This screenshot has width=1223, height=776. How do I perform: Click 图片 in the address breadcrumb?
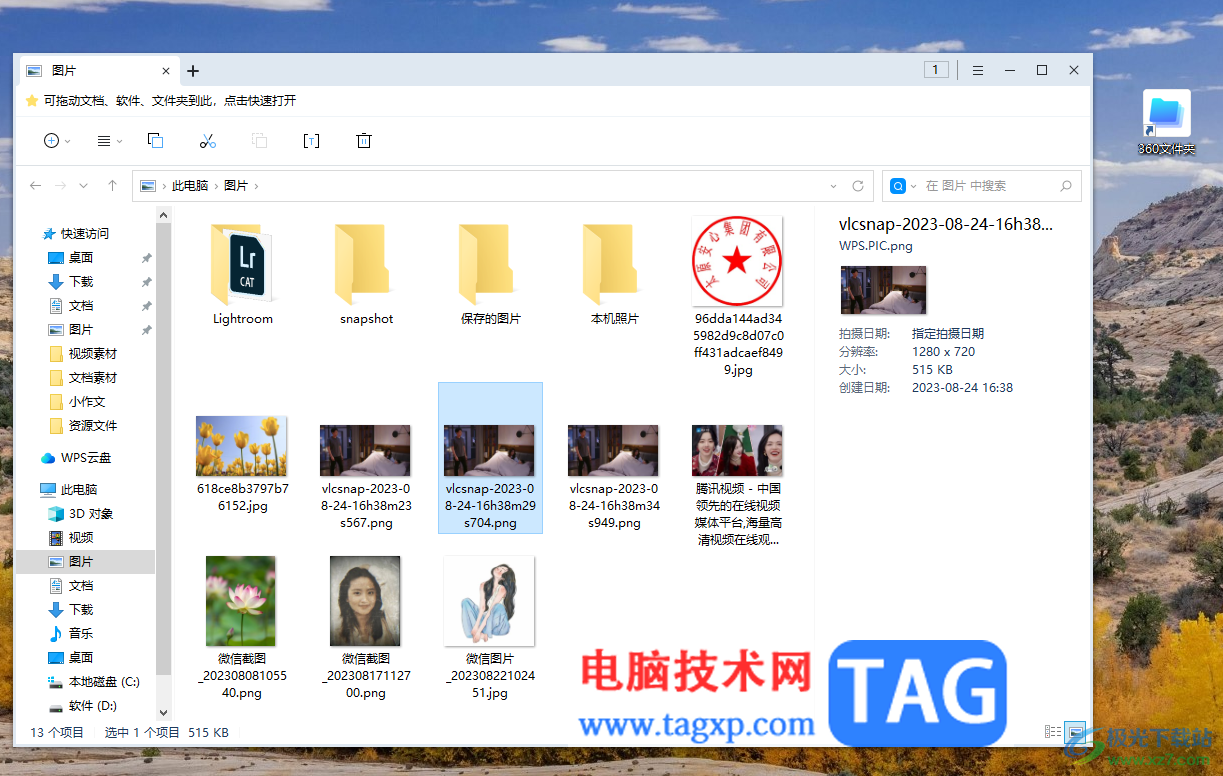236,186
